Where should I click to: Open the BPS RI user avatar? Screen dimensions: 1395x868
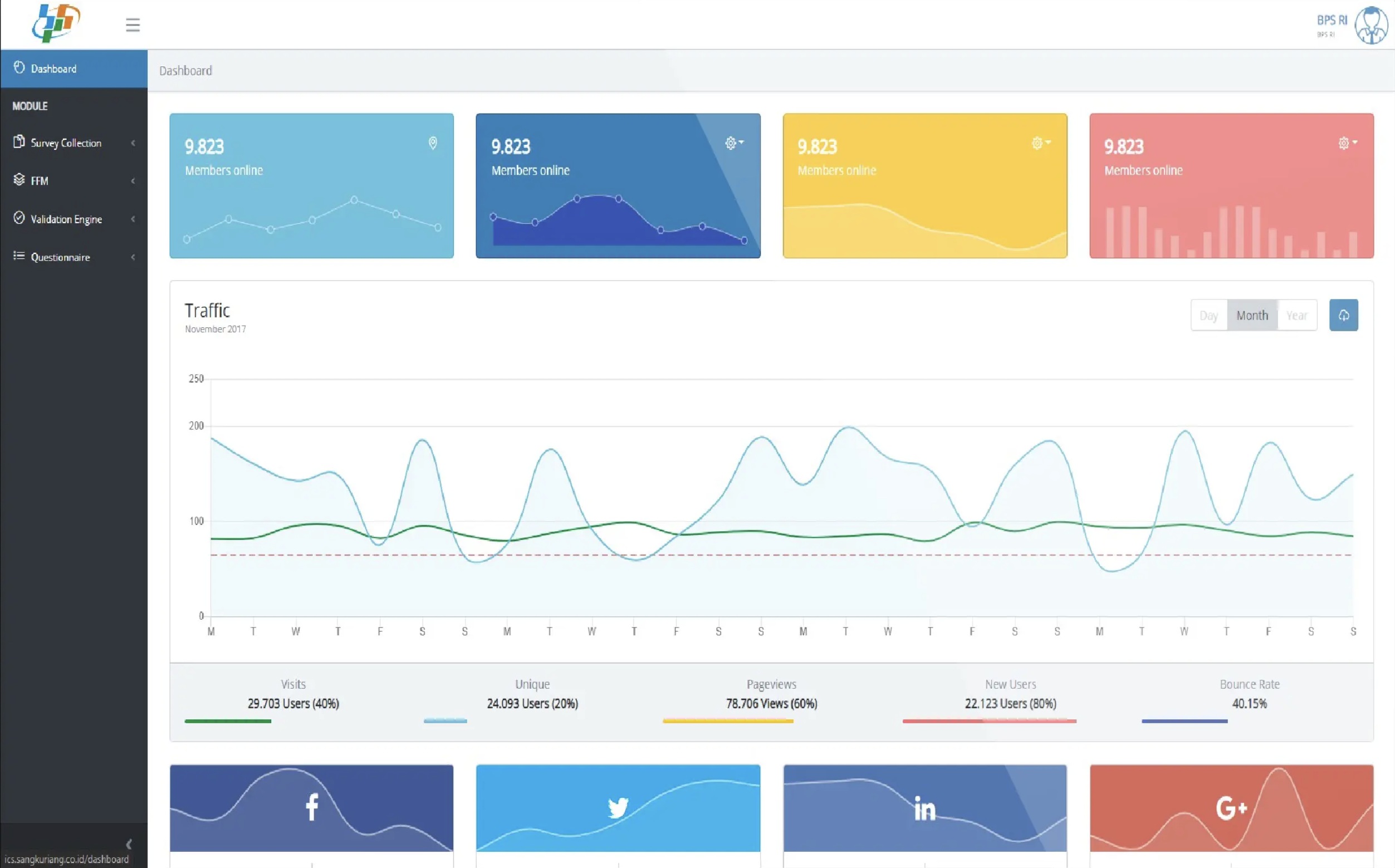(x=1372, y=24)
